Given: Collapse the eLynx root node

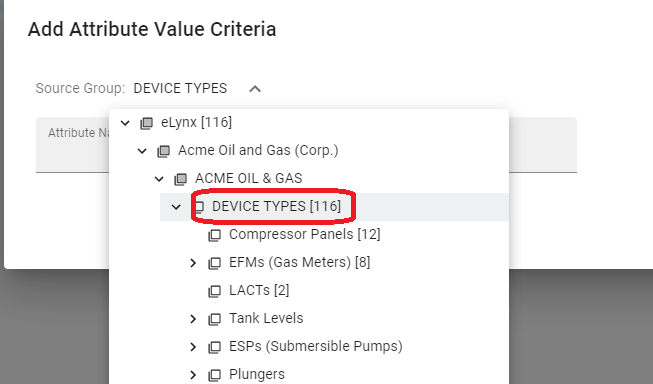Looking at the screenshot, I should click(125, 123).
